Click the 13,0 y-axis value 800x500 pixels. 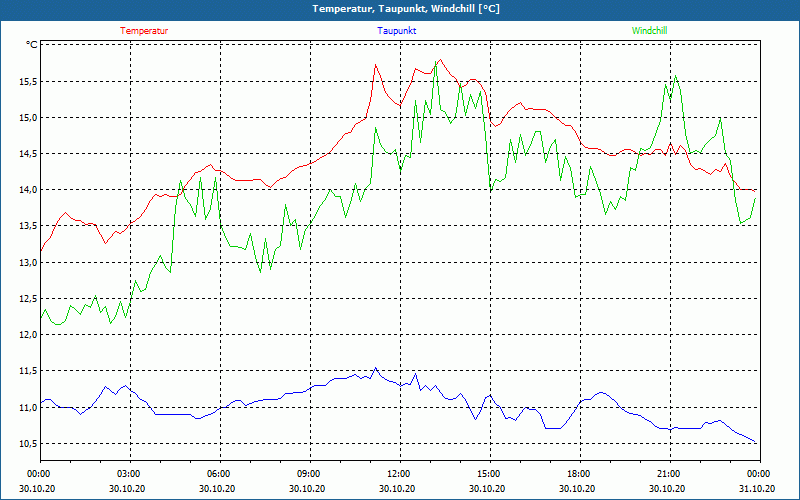pyautogui.click(x=29, y=262)
